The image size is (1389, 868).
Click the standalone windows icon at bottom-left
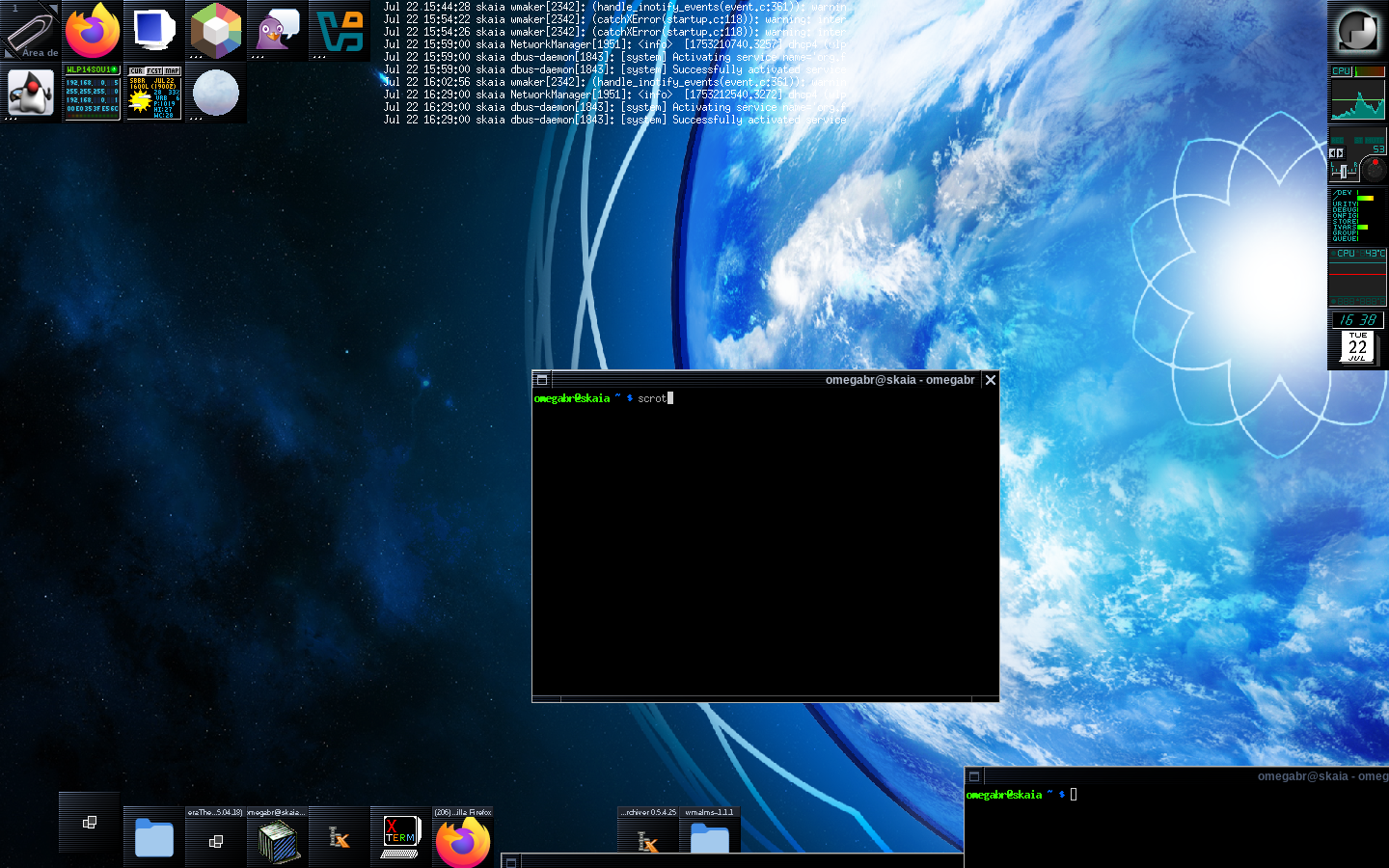click(x=90, y=823)
